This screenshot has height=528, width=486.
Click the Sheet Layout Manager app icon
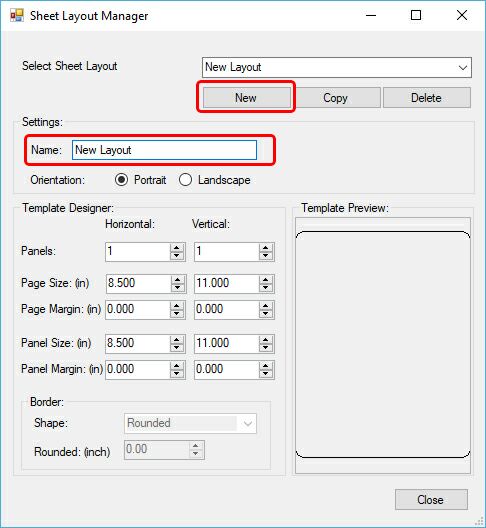tap(17, 15)
